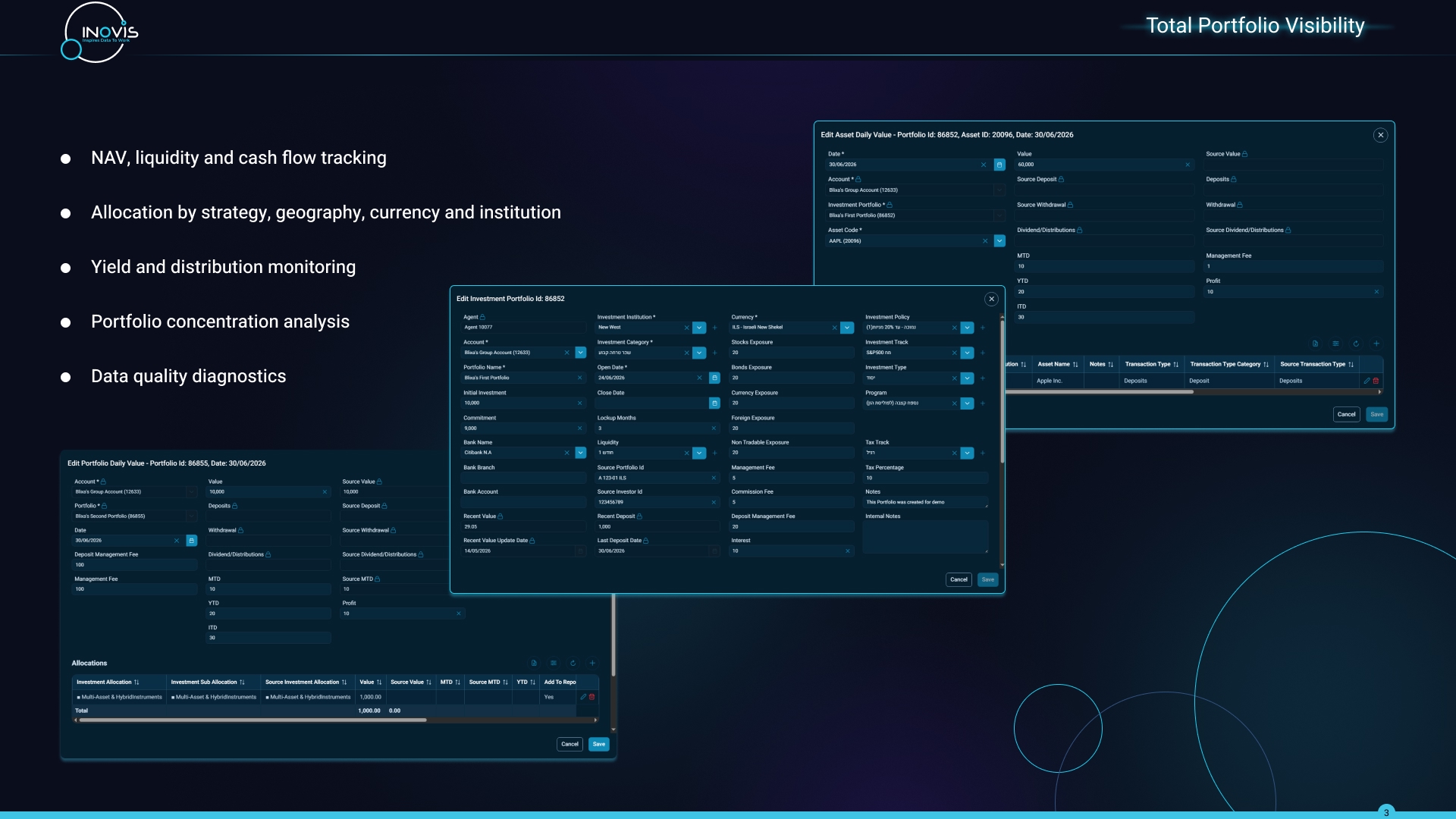Open the Tax Track dropdown
Image resolution: width=1456 pixels, height=819 pixels.
pos(967,453)
